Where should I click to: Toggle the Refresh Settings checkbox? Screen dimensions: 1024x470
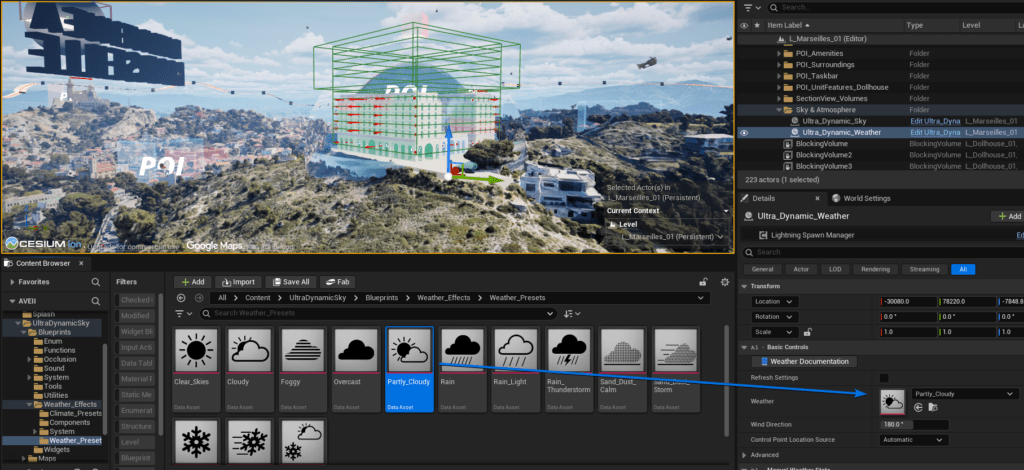883,377
